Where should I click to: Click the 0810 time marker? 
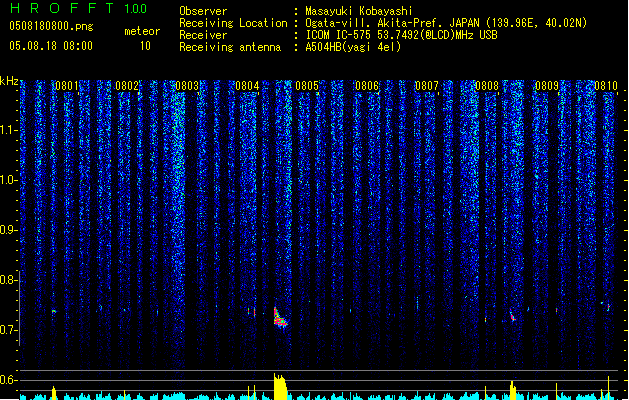(606, 86)
